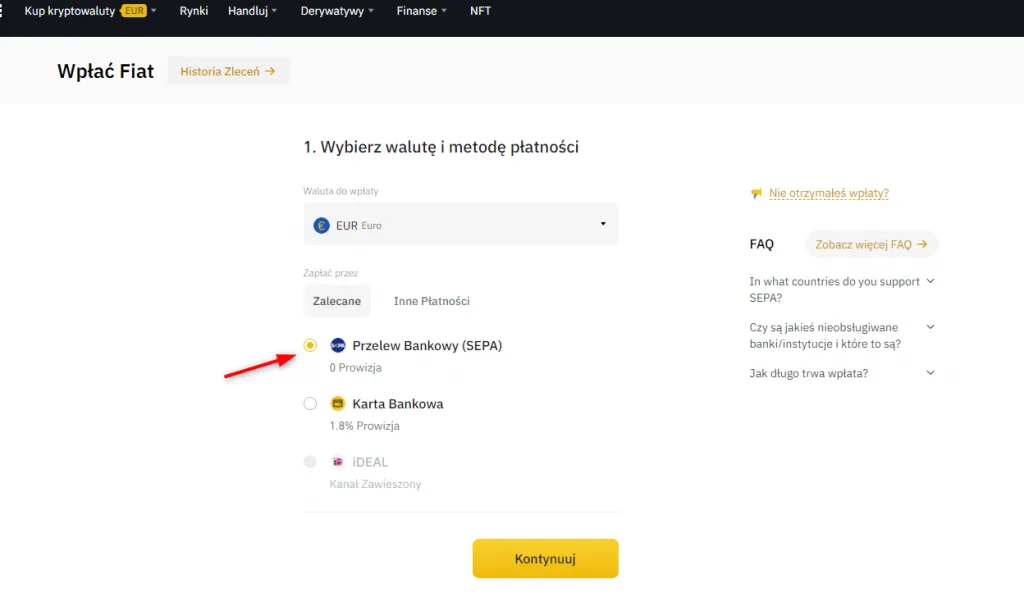This screenshot has height=597, width=1024.
Task: Open the EUR currency dropdown
Action: 461,225
